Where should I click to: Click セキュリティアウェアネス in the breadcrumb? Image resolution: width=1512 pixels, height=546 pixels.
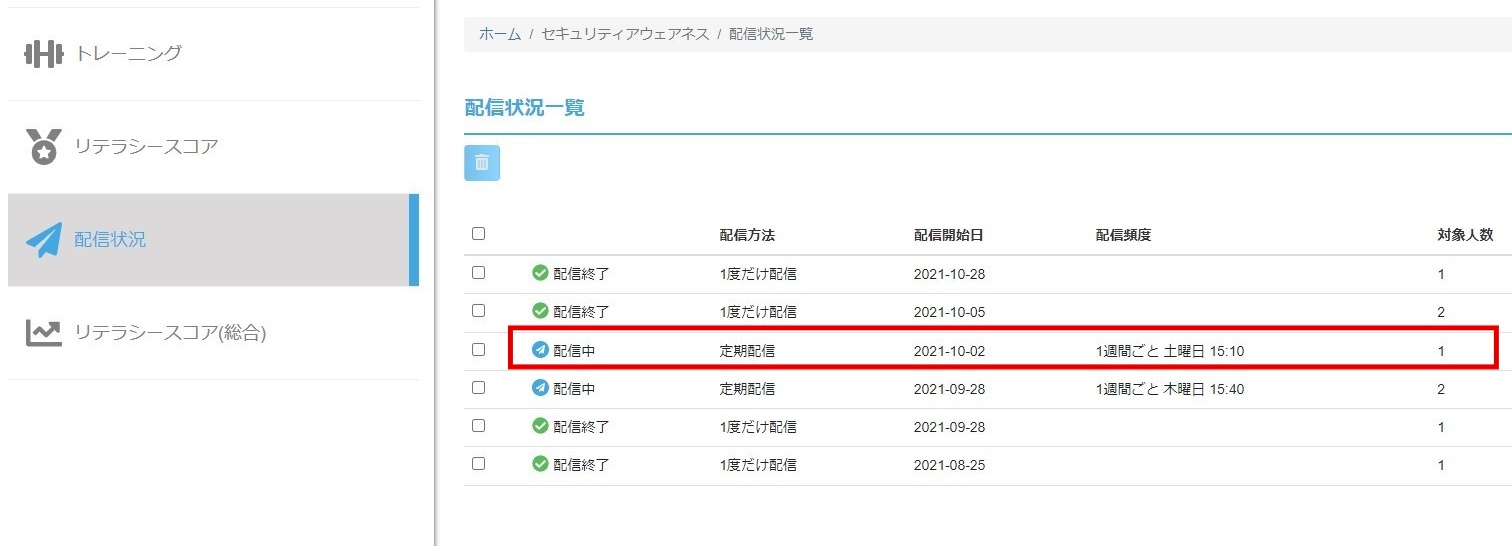[x=625, y=34]
